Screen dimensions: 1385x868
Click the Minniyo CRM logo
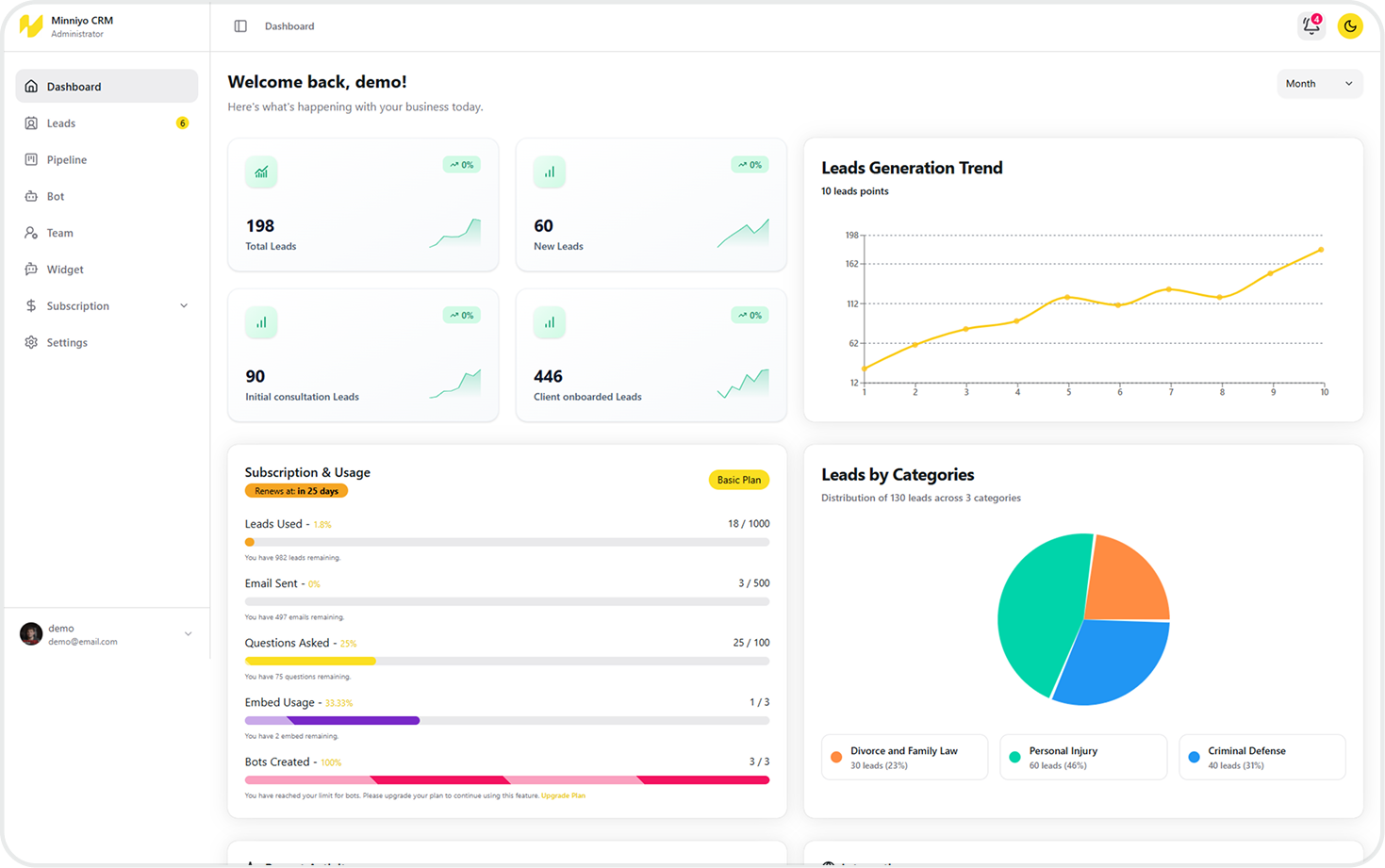coord(31,26)
